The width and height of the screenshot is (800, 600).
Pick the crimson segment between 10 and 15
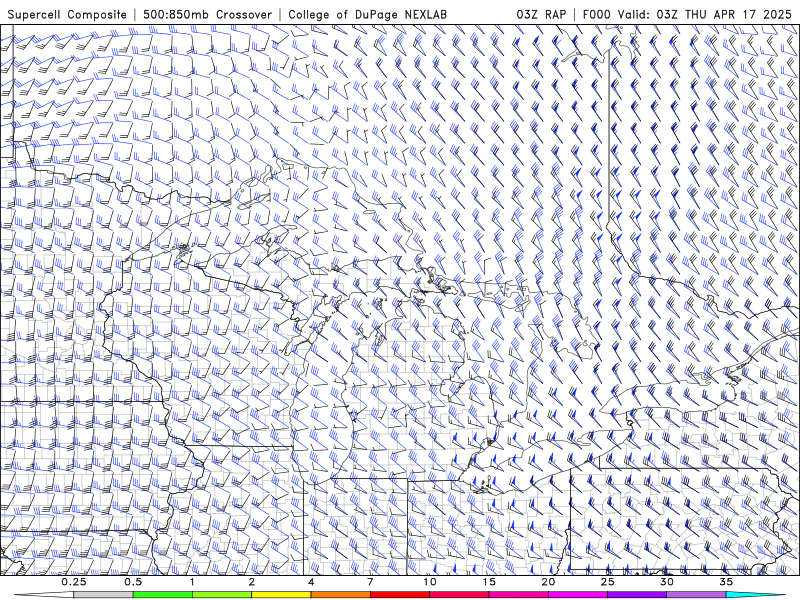coord(459,595)
